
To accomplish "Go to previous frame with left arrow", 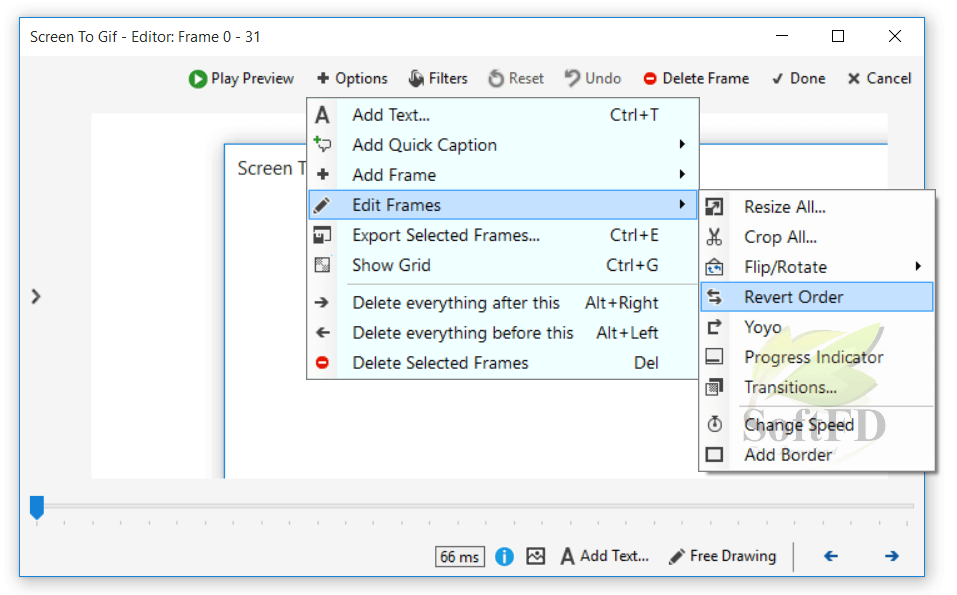I will click(x=831, y=556).
